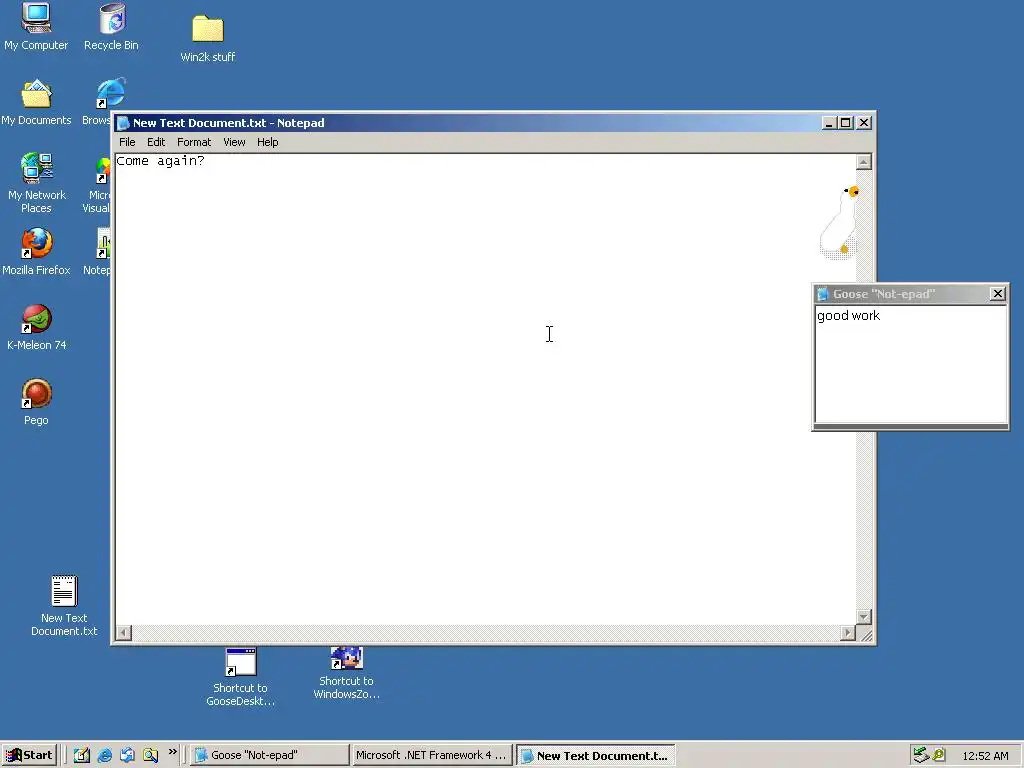
Task: Open the Start menu
Action: click(x=29, y=755)
